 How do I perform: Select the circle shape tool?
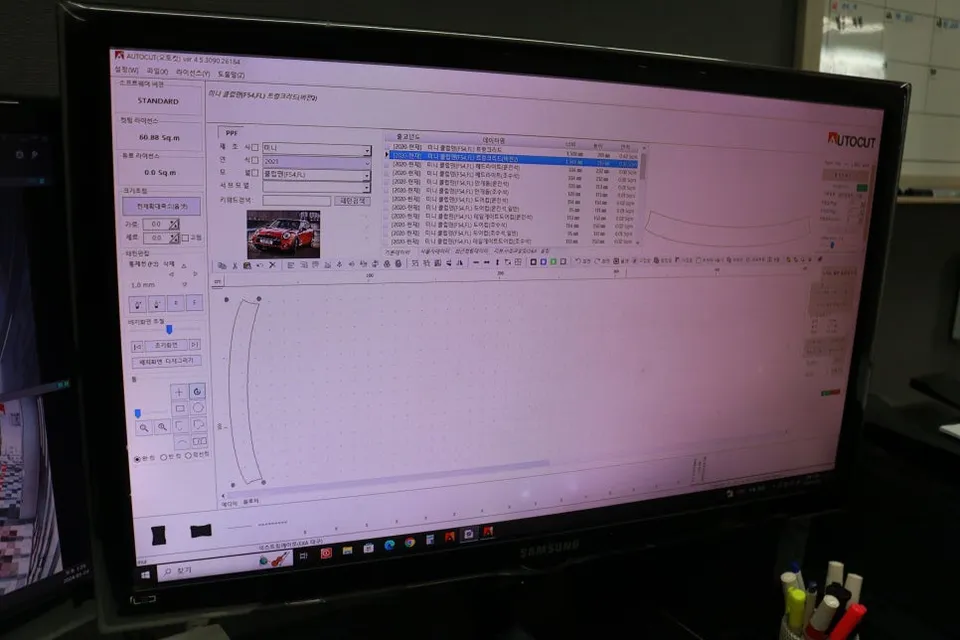(x=198, y=407)
